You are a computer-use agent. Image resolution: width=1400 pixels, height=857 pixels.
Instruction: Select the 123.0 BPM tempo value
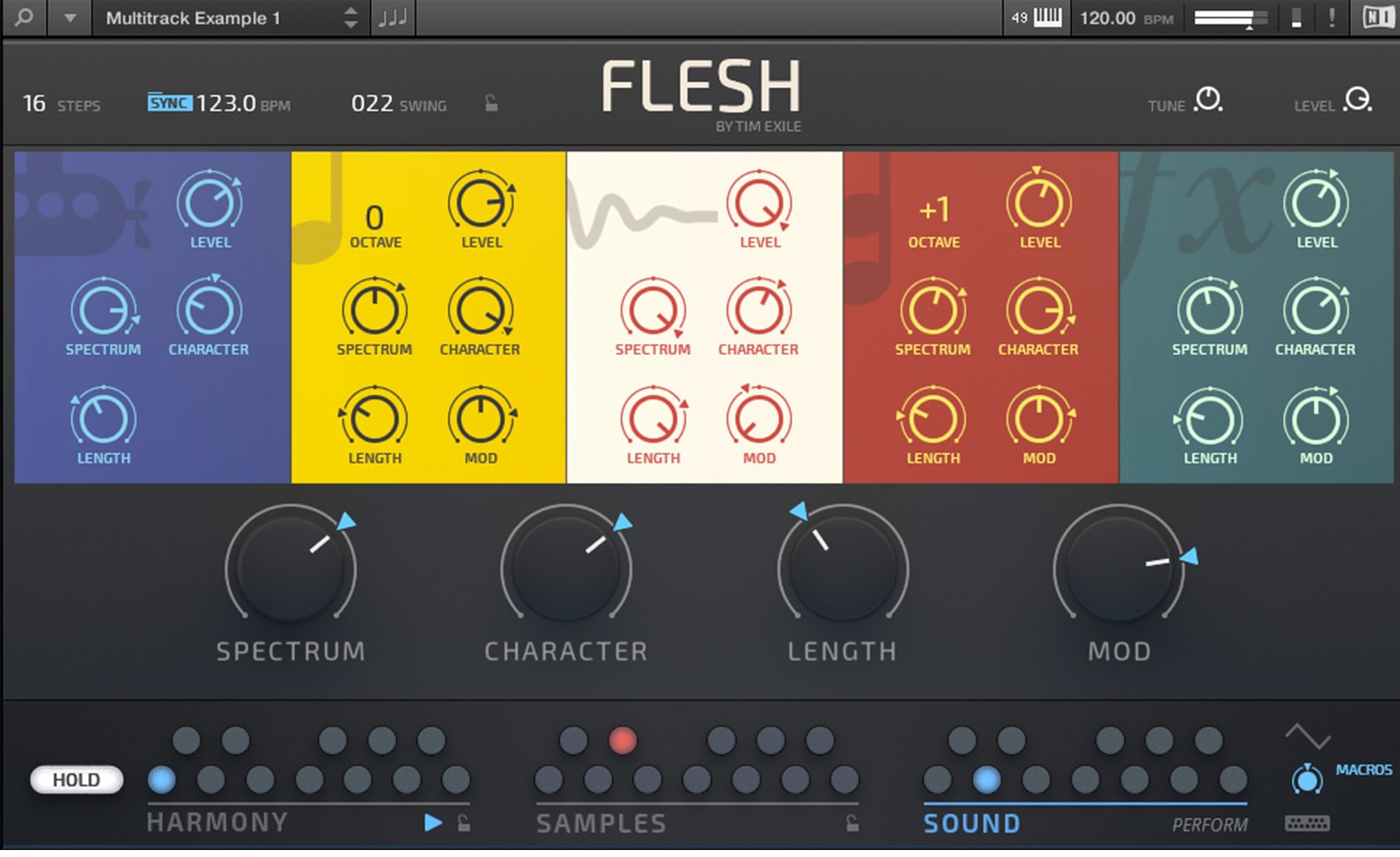pyautogui.click(x=226, y=104)
